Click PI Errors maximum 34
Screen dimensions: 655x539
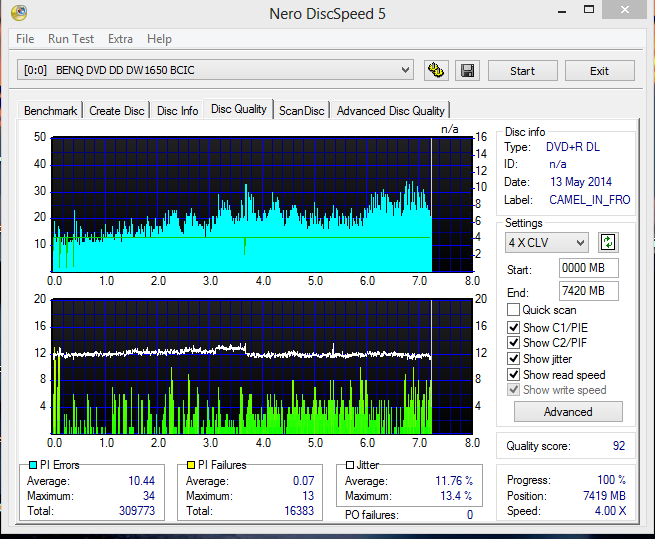pos(149,496)
